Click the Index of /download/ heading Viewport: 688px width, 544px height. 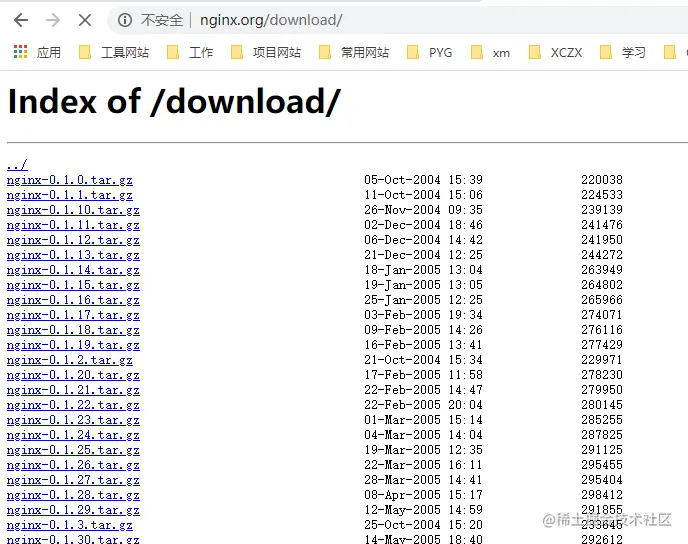click(x=174, y=101)
